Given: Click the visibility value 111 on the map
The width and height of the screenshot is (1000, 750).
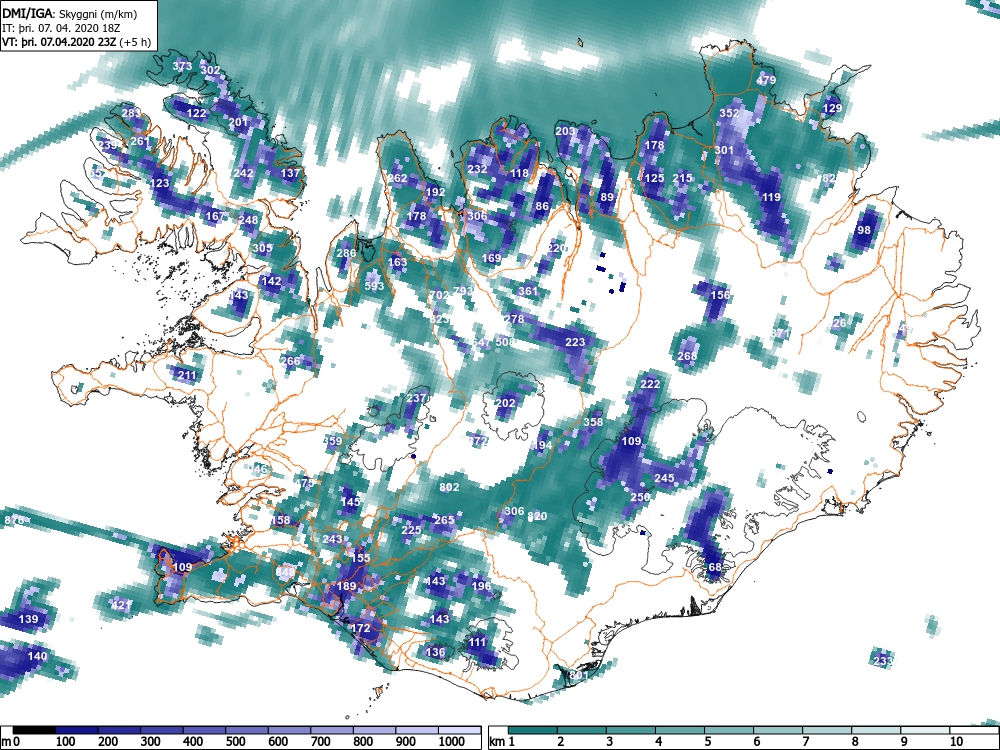Looking at the screenshot, I should point(477,642).
